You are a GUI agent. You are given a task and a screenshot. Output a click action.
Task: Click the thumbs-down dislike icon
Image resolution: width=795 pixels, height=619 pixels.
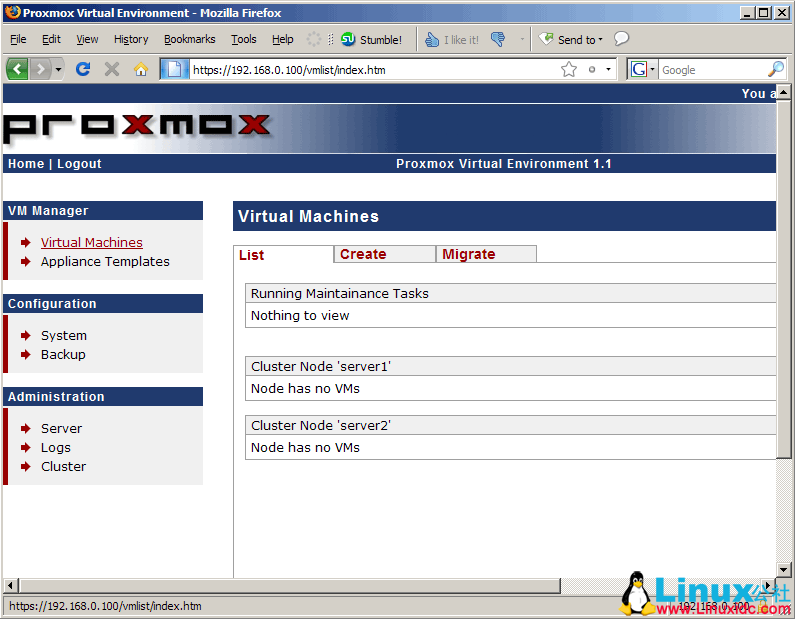pos(498,40)
